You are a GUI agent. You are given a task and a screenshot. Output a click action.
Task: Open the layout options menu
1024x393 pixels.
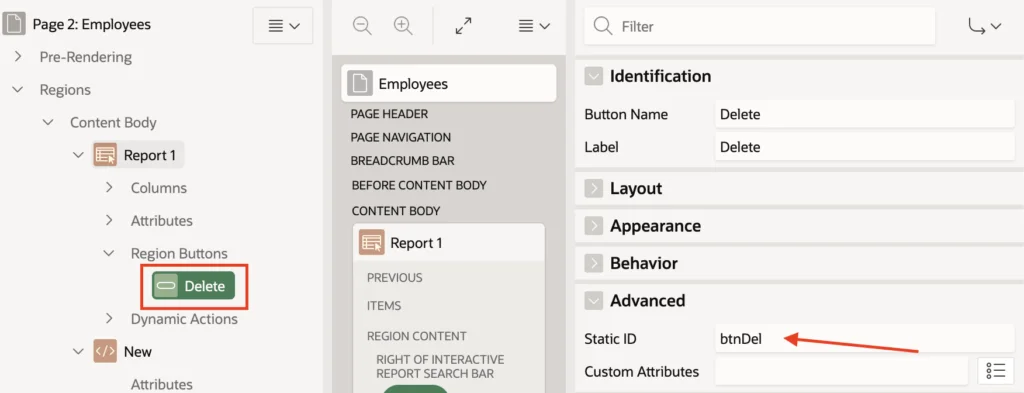[534, 26]
